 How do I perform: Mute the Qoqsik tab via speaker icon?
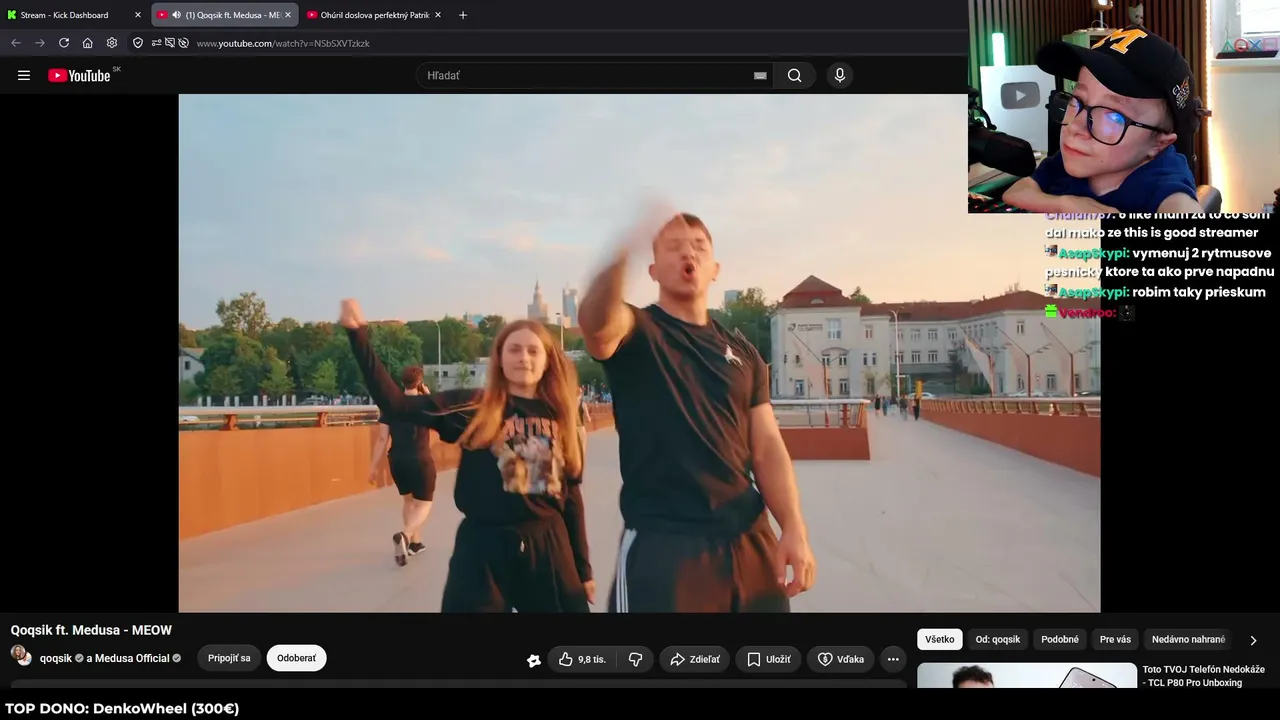[x=176, y=15]
